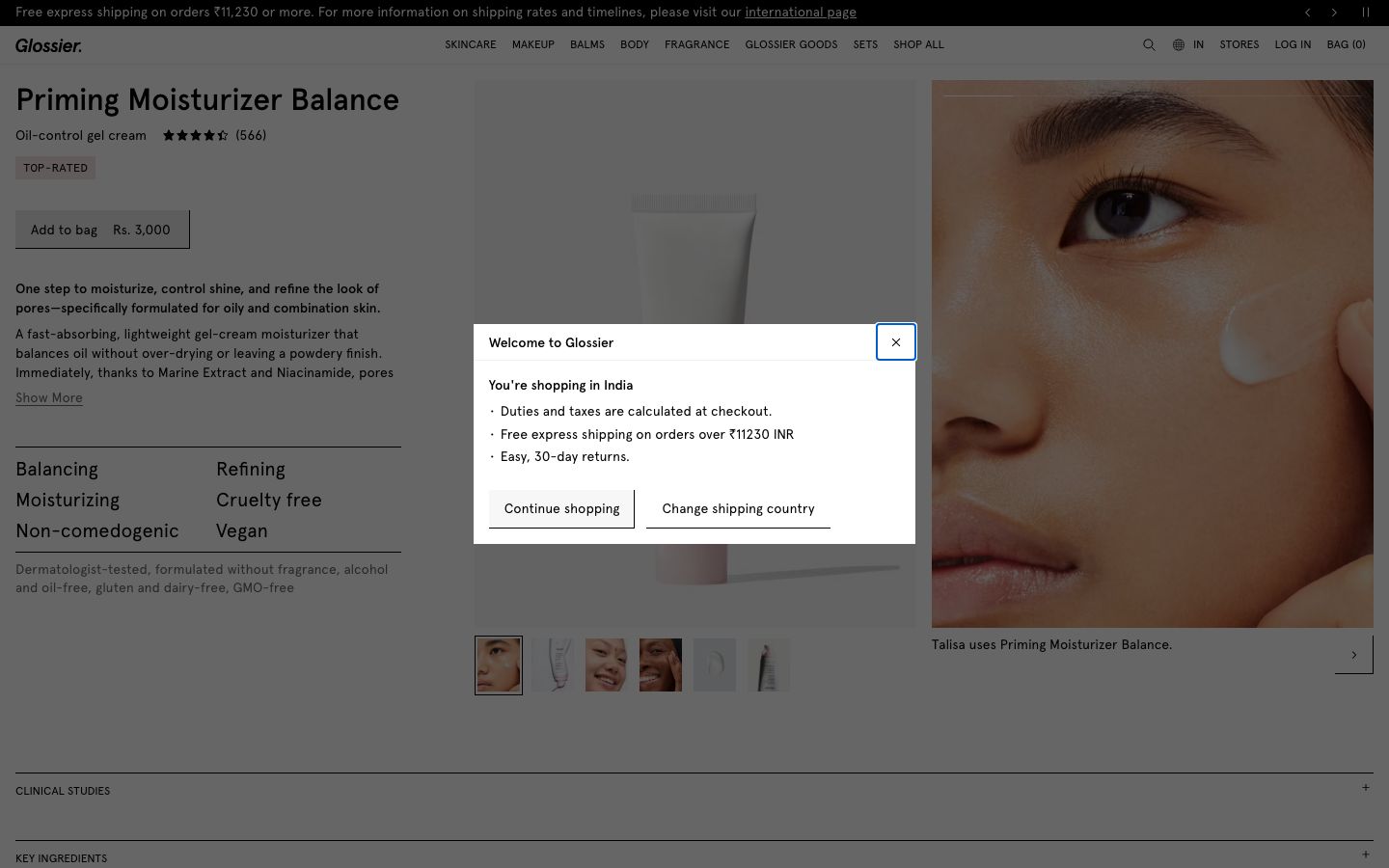
Task: Click the 'Vegan' attribute text
Action: [x=242, y=530]
